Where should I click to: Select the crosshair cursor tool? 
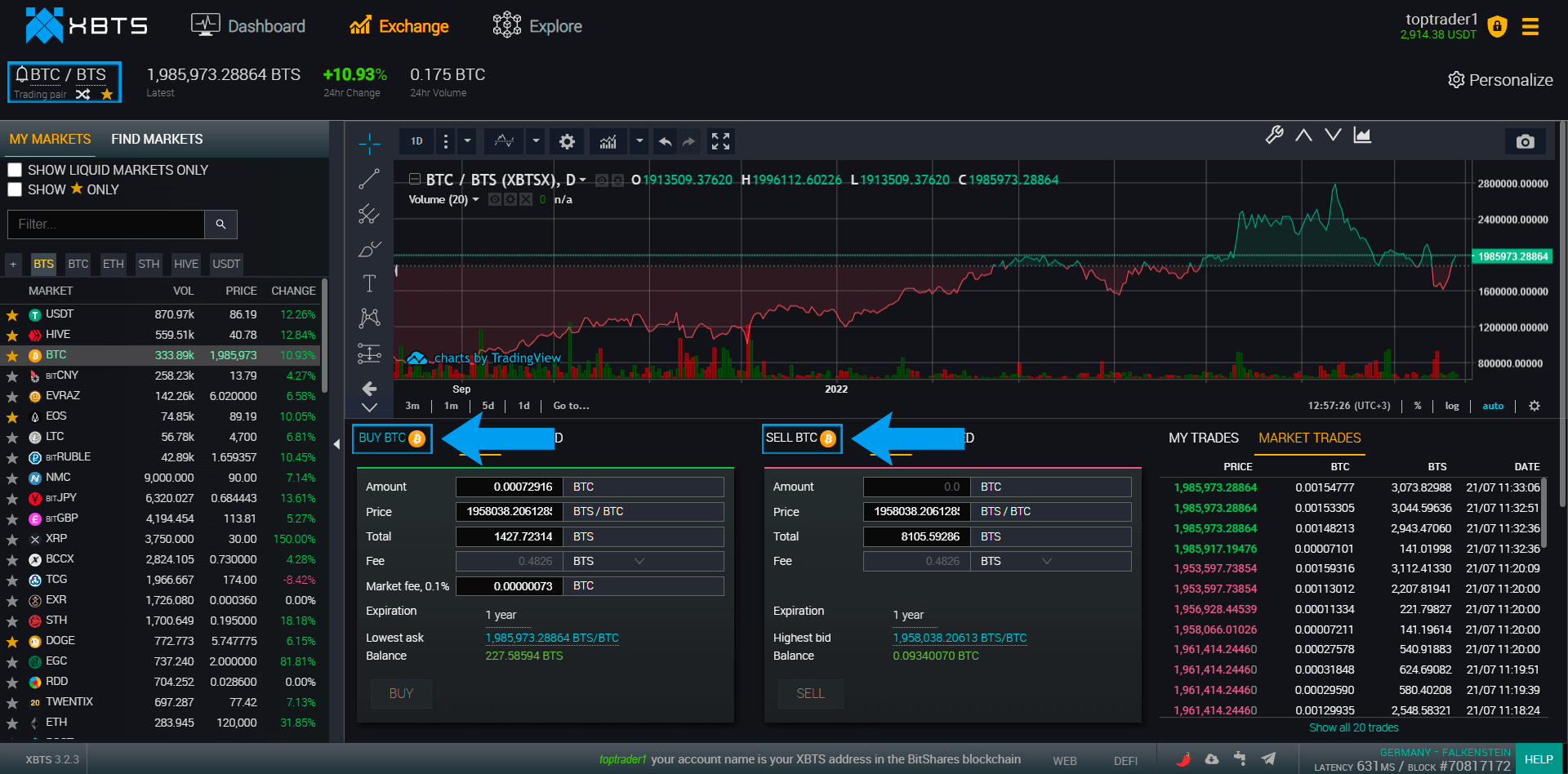click(369, 144)
